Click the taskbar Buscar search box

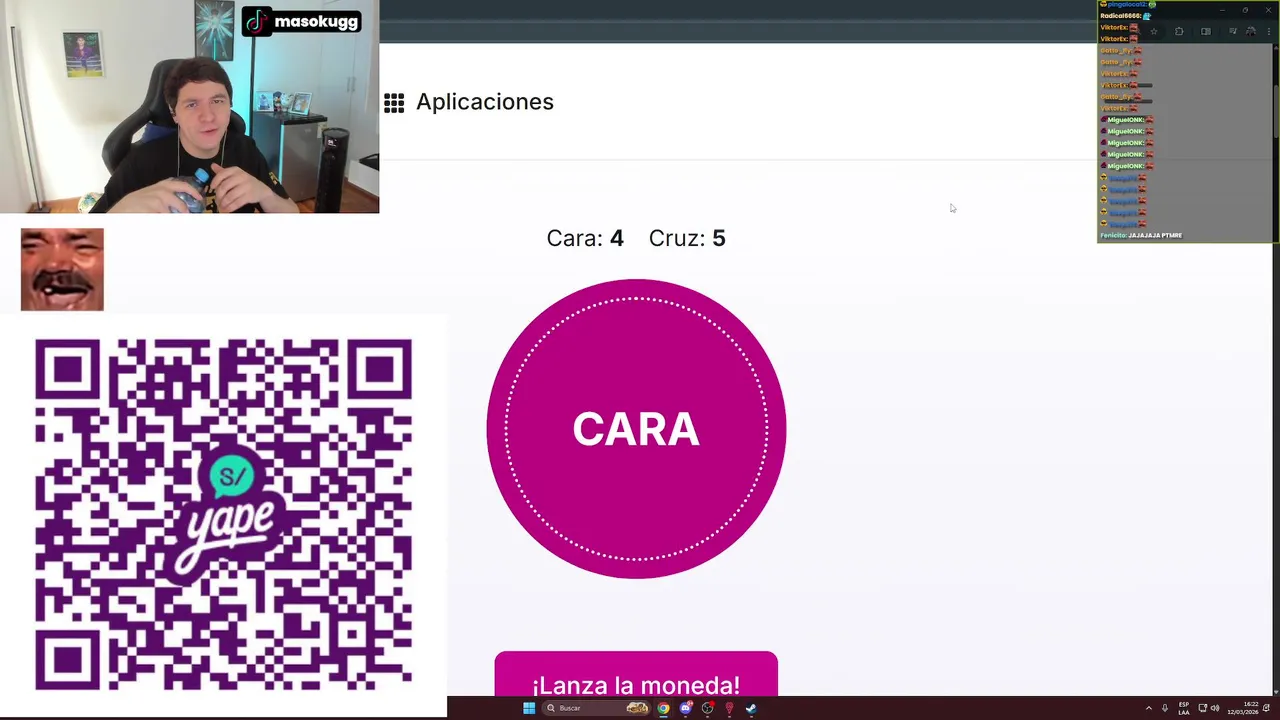pyautogui.click(x=597, y=708)
